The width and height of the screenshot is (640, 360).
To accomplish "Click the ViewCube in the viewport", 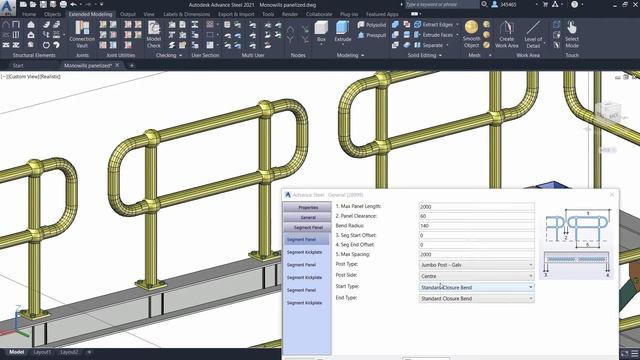I will pyautogui.click(x=608, y=112).
